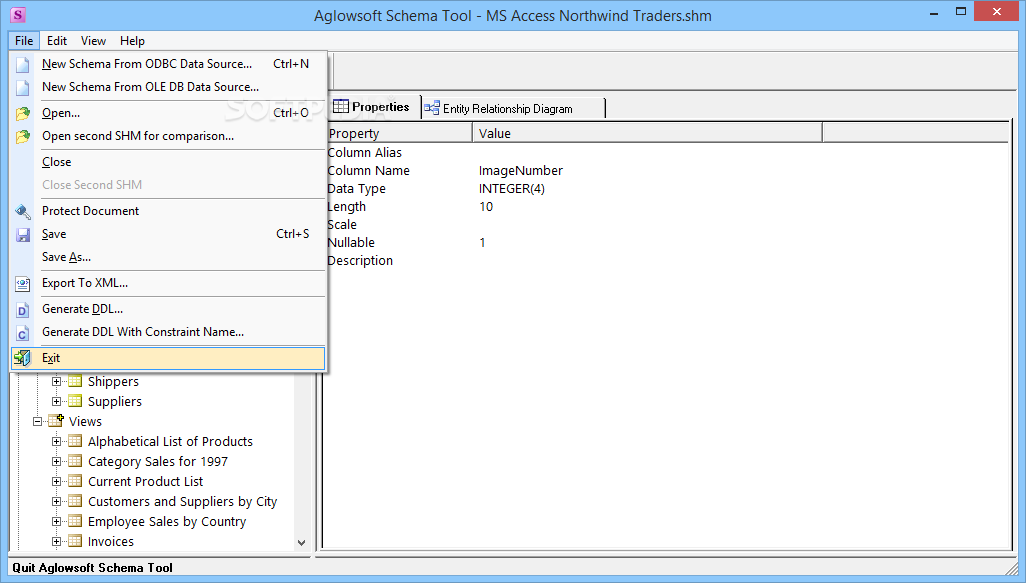Expand Alphabetical List of Products node
Viewport: 1026px width, 583px height.
pyautogui.click(x=56, y=442)
